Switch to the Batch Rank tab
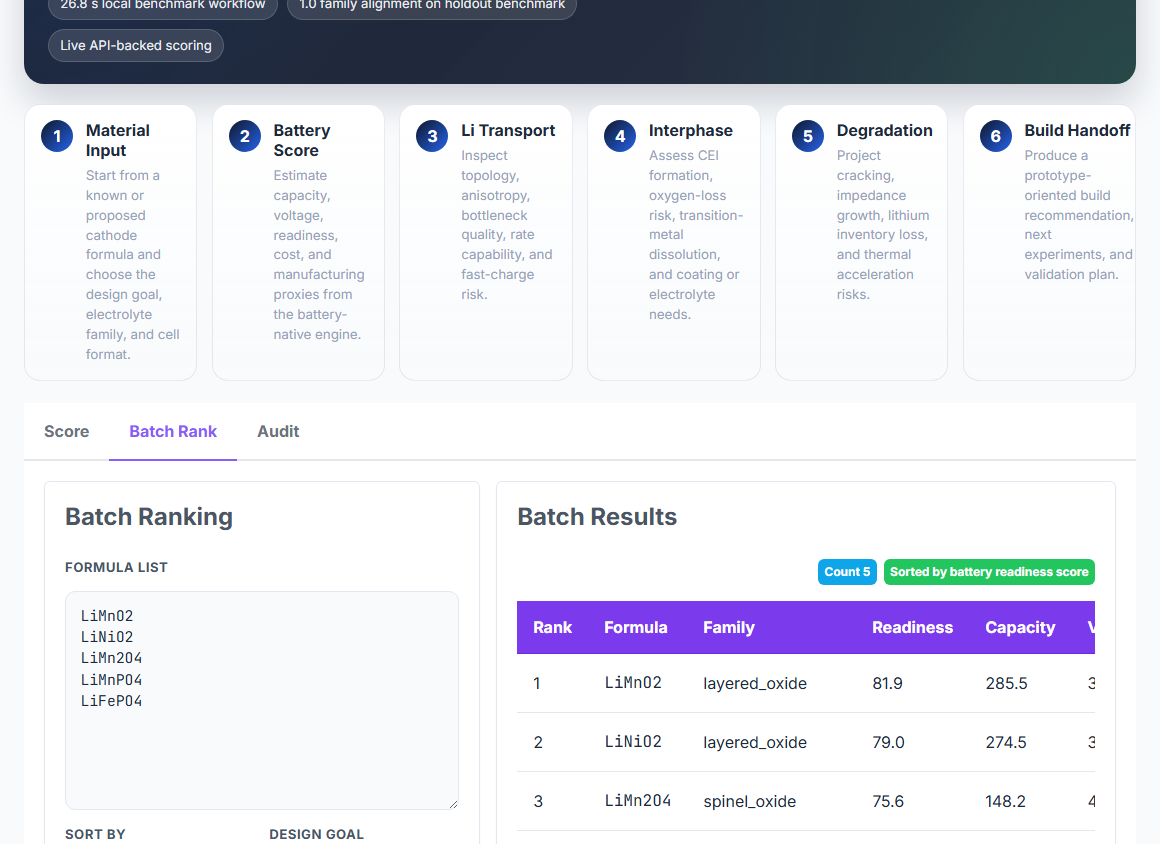The width and height of the screenshot is (1160, 844). (173, 432)
